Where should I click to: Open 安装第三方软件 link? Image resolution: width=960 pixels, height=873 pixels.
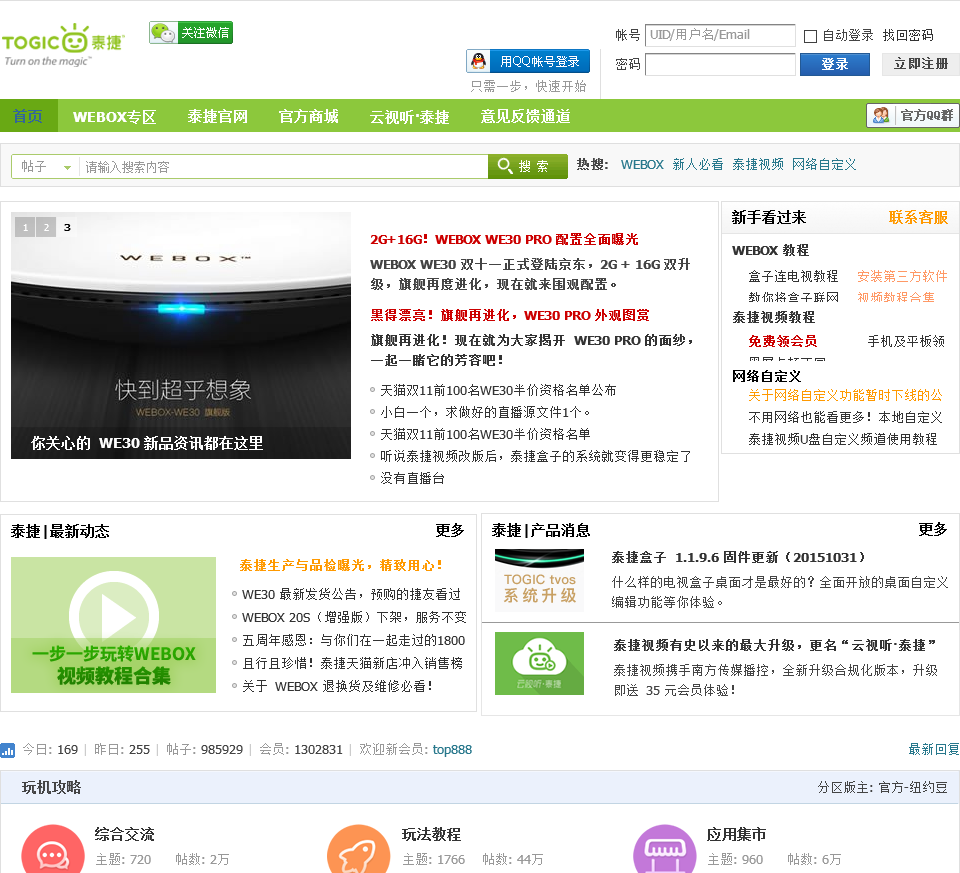[902, 276]
